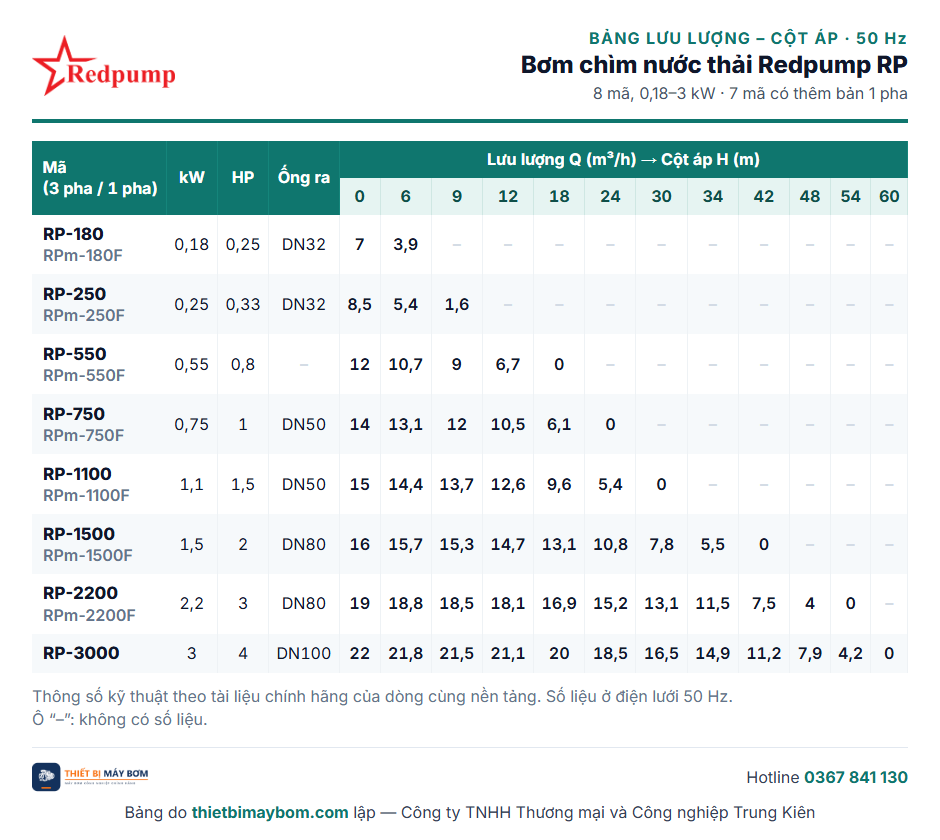Viewport: 940px width, 840px height.
Task: Click the 'BẢNG LƯU LƯỢNG – CỘT ÁP · 50 Hz' heading
Action: [748, 38]
